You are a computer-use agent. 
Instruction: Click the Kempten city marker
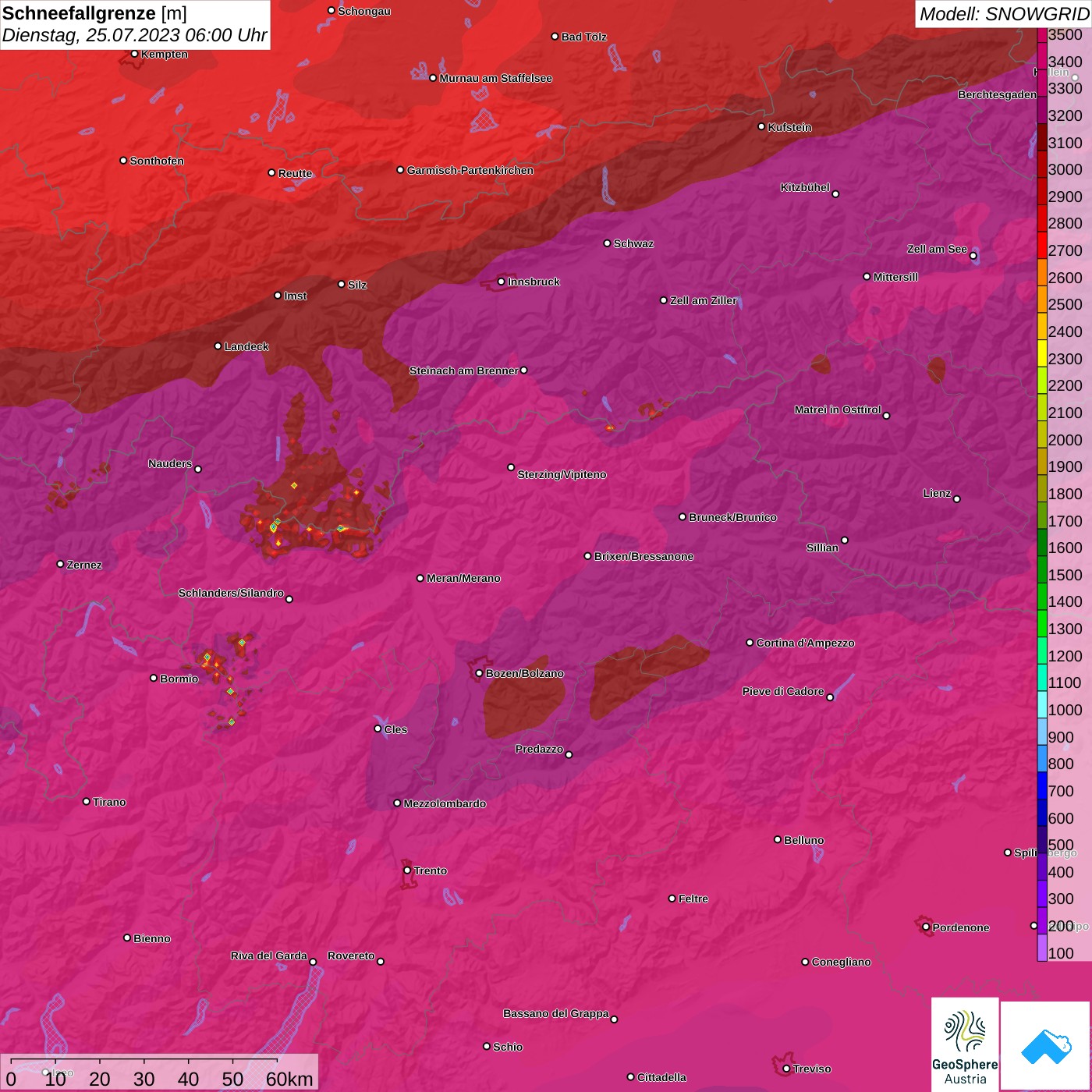[x=135, y=54]
